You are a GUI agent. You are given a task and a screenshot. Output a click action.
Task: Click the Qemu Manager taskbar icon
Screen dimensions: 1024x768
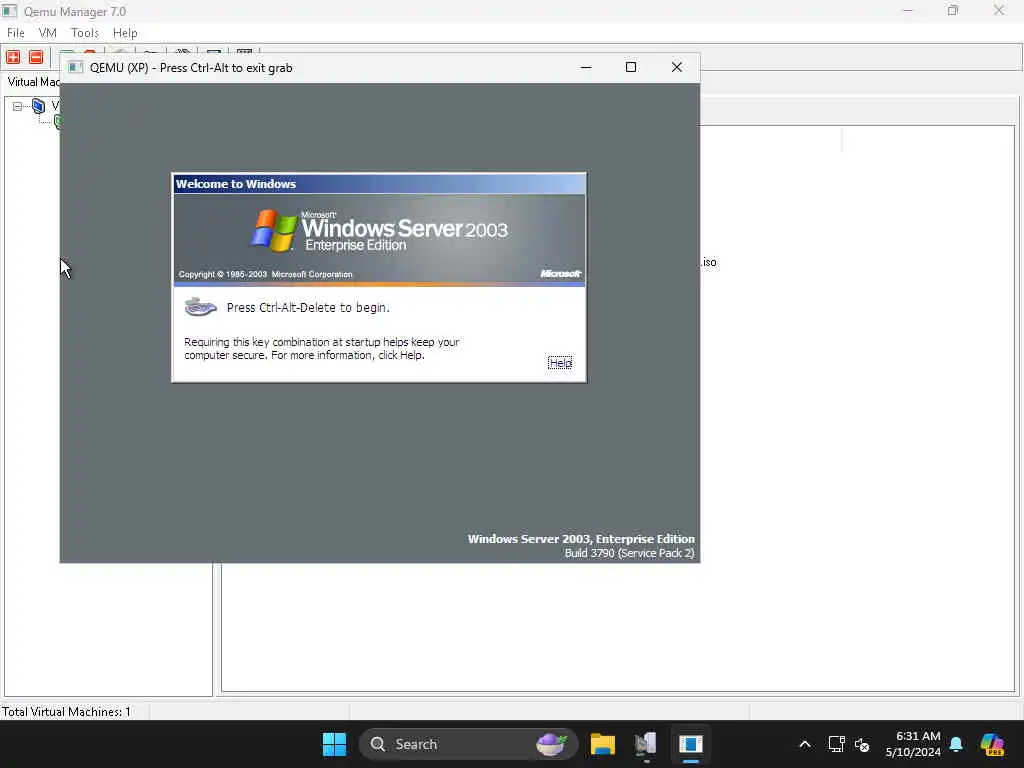(x=690, y=744)
